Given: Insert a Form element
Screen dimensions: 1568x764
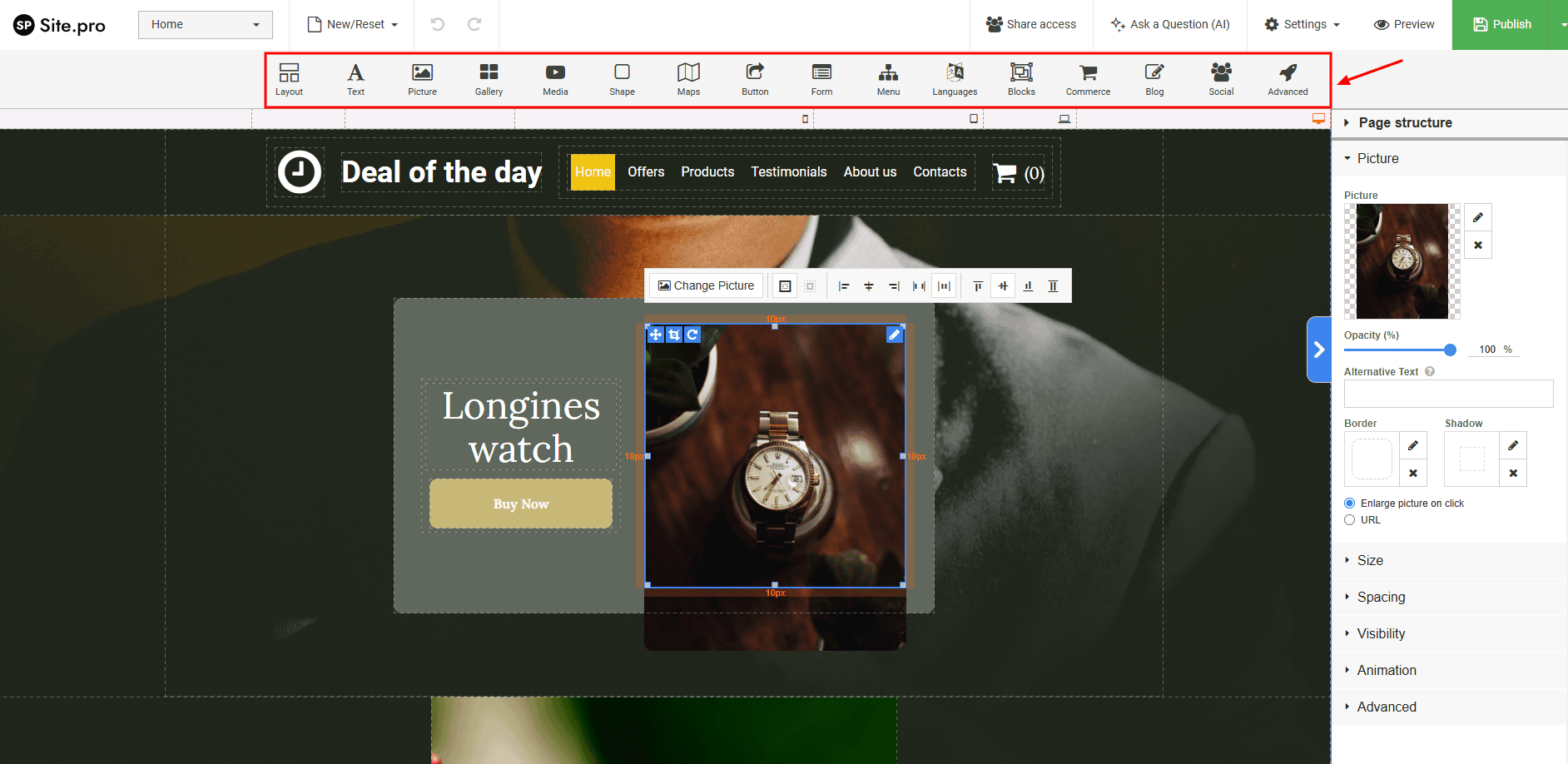Looking at the screenshot, I should tap(821, 80).
